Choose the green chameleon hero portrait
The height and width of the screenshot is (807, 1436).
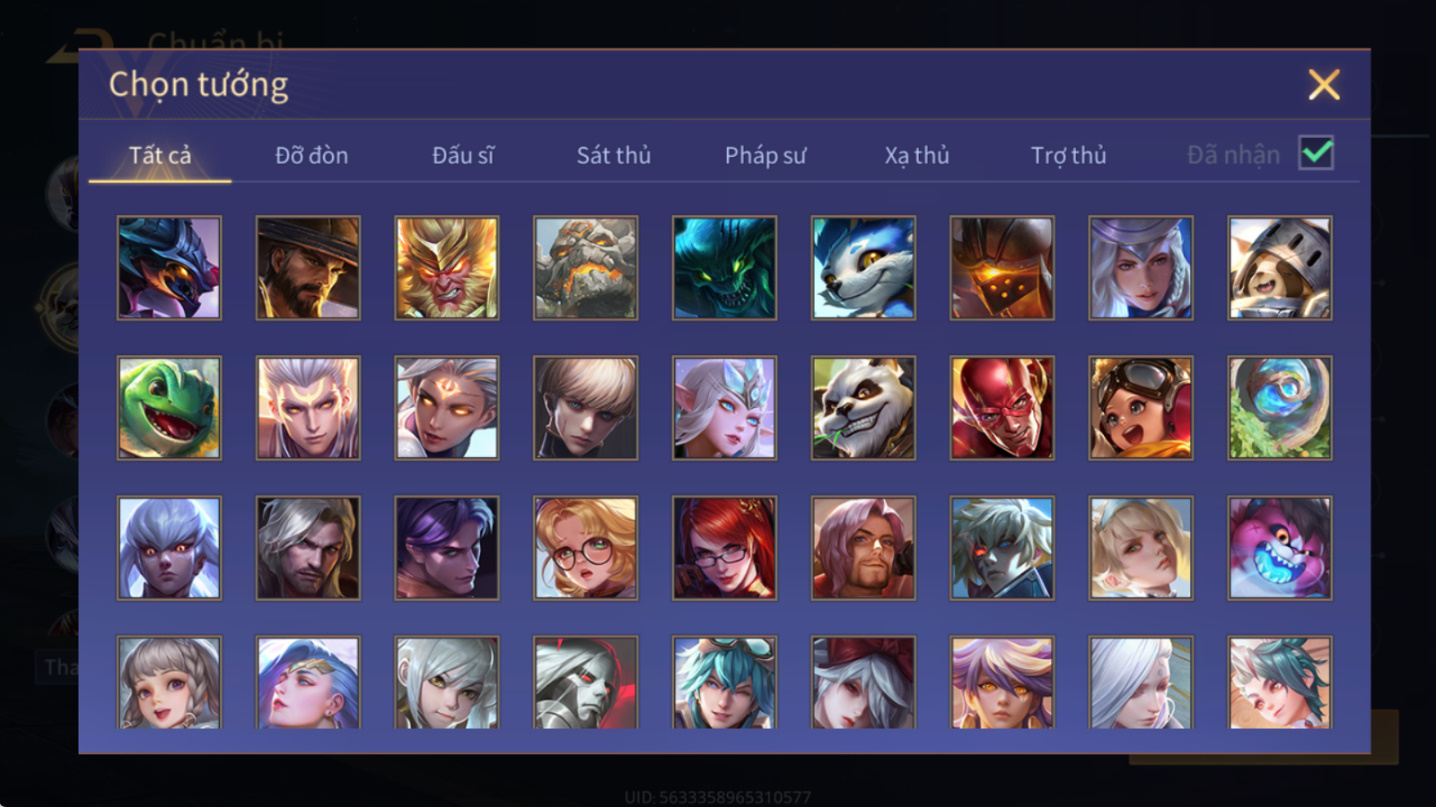click(169, 408)
